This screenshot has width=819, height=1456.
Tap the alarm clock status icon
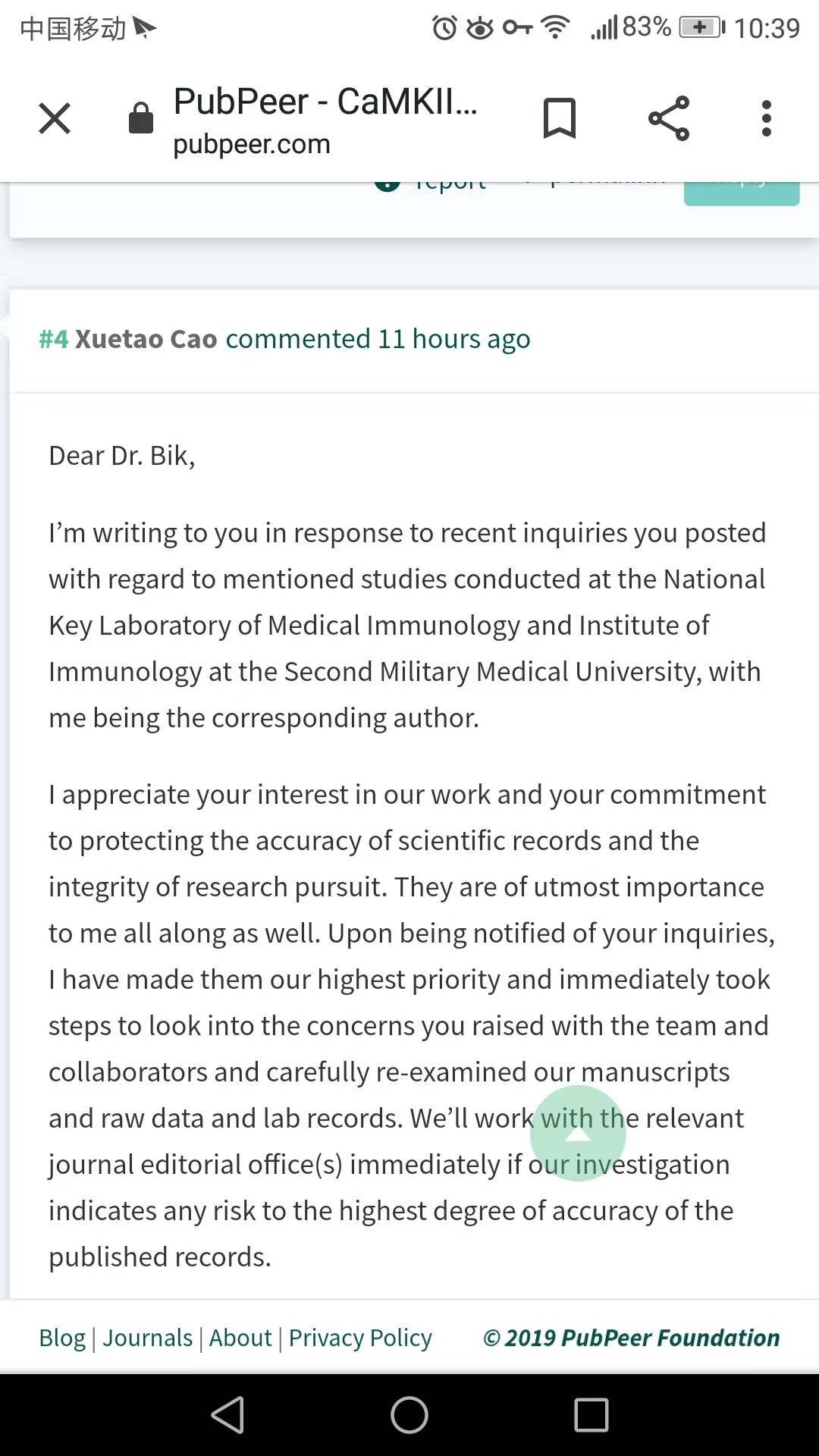[445, 28]
